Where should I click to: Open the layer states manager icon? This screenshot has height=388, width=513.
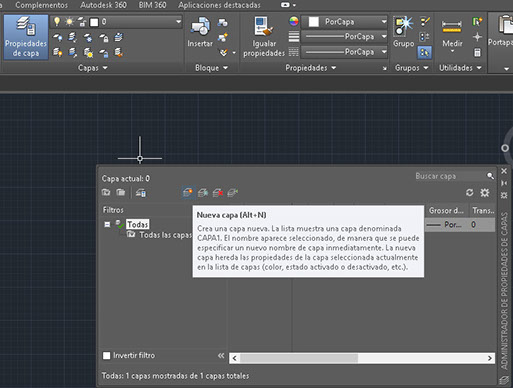(141, 193)
